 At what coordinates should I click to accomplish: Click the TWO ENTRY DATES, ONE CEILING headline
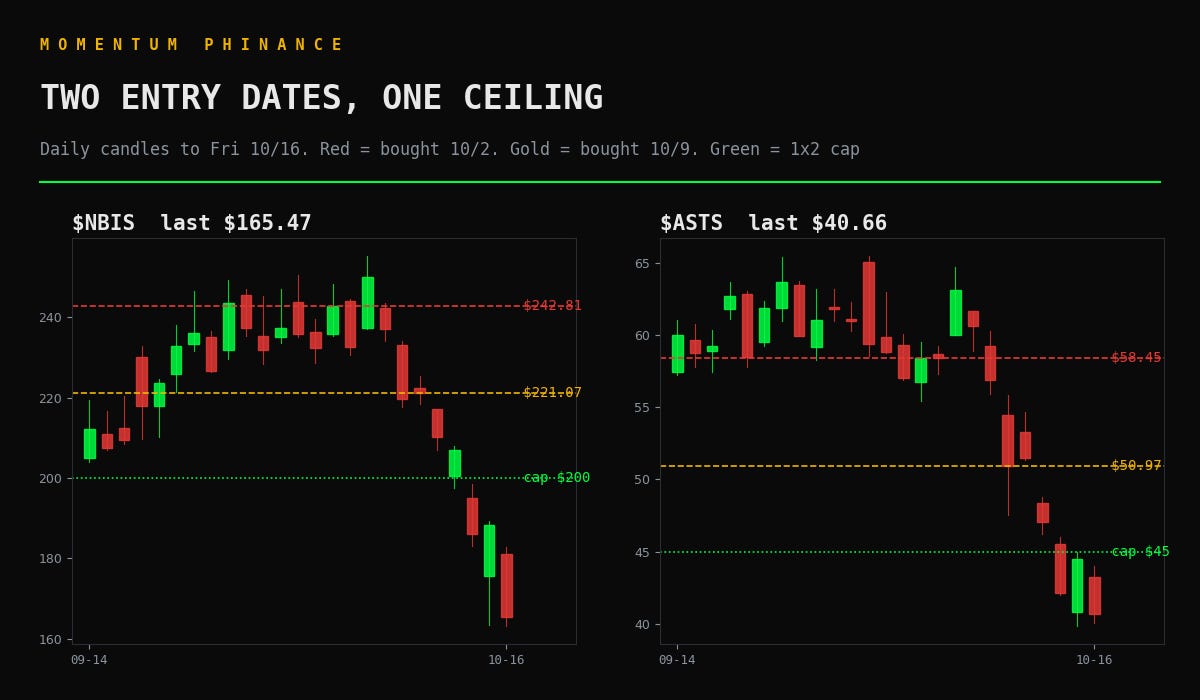pos(322,98)
